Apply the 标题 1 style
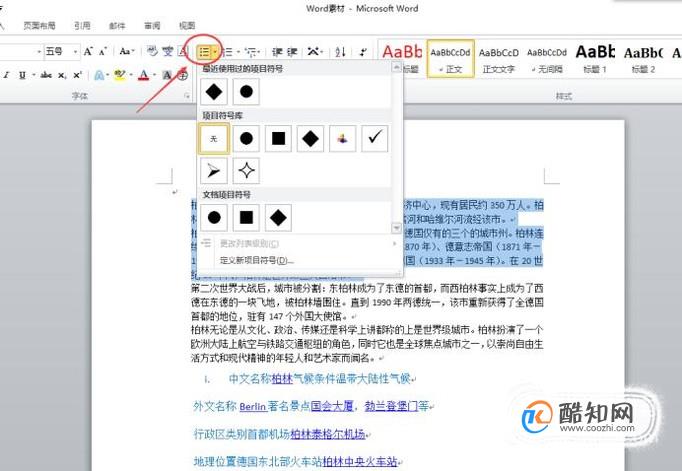Screen dimensions: 682x471 click(595, 59)
